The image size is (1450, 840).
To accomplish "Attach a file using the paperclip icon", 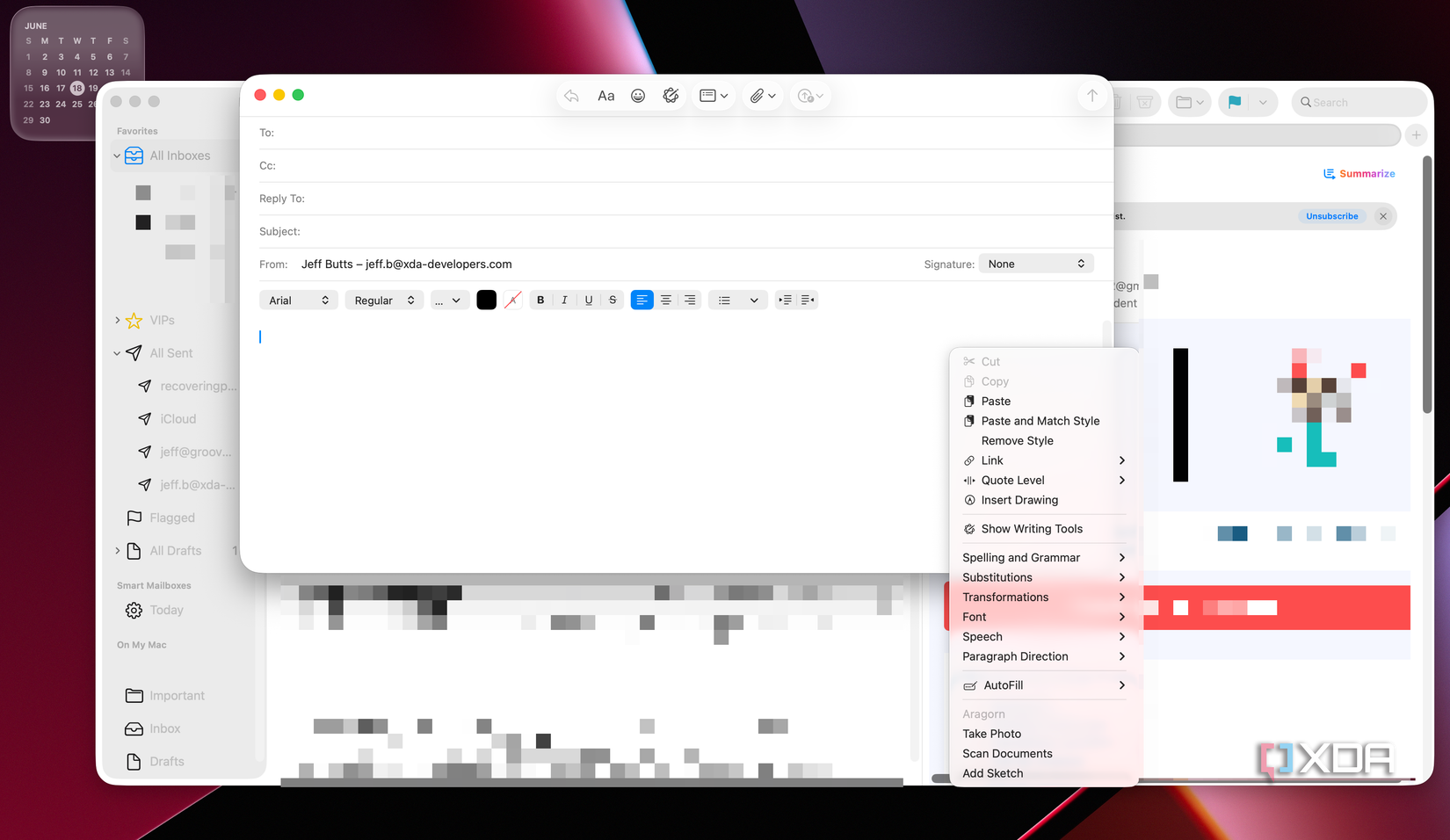I will pos(757,95).
